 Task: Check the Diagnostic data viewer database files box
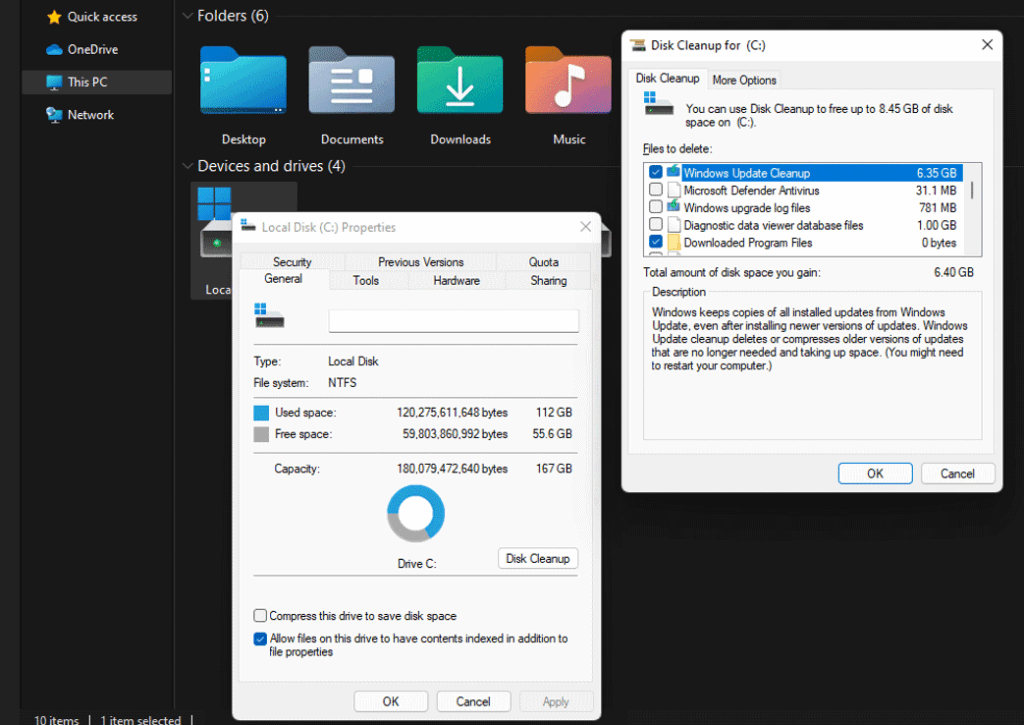(656, 225)
